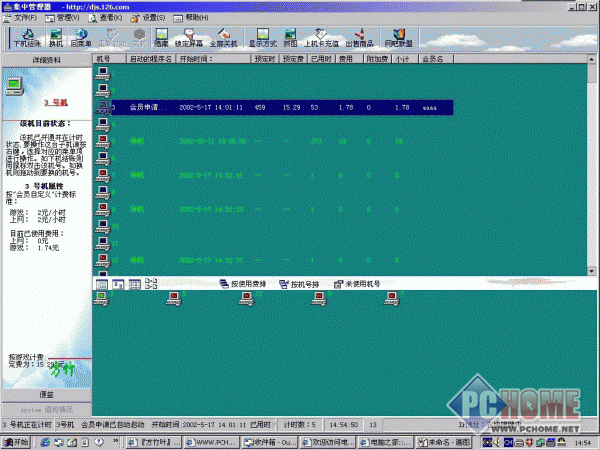The width and height of the screenshot is (600, 450).
Task: Select machine 11 computer icon in the list
Action: (x=103, y=243)
